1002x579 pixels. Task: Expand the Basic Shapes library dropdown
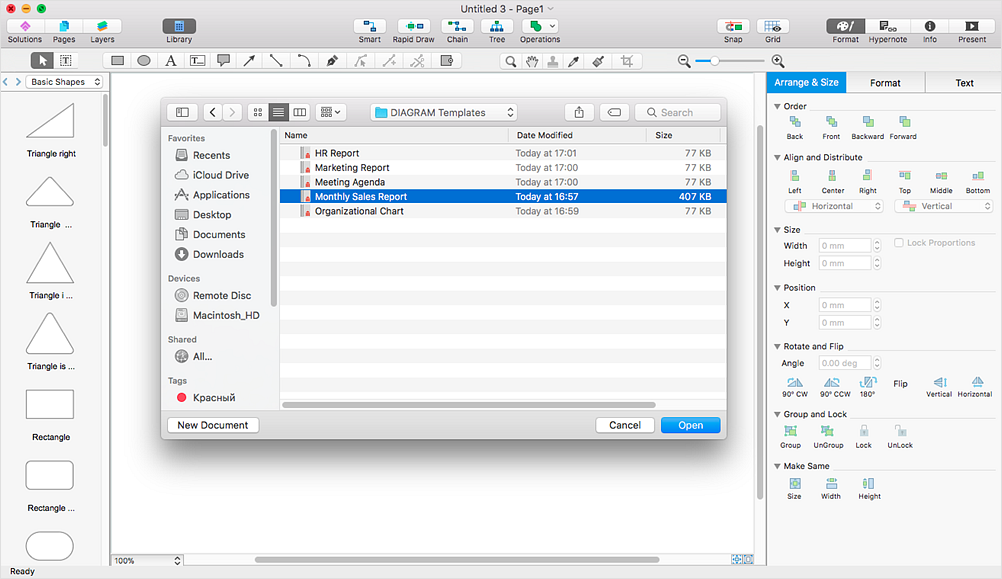click(65, 82)
